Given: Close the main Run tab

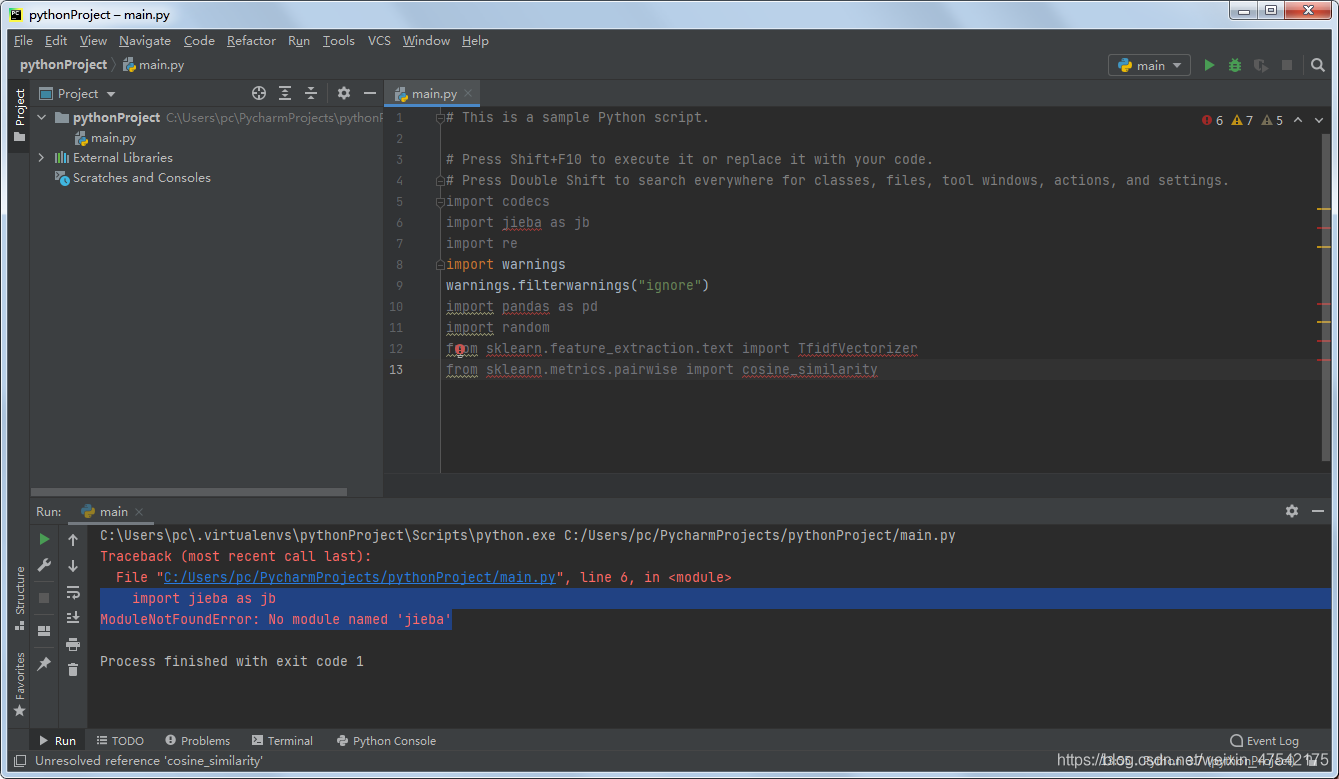Looking at the screenshot, I should (x=139, y=512).
